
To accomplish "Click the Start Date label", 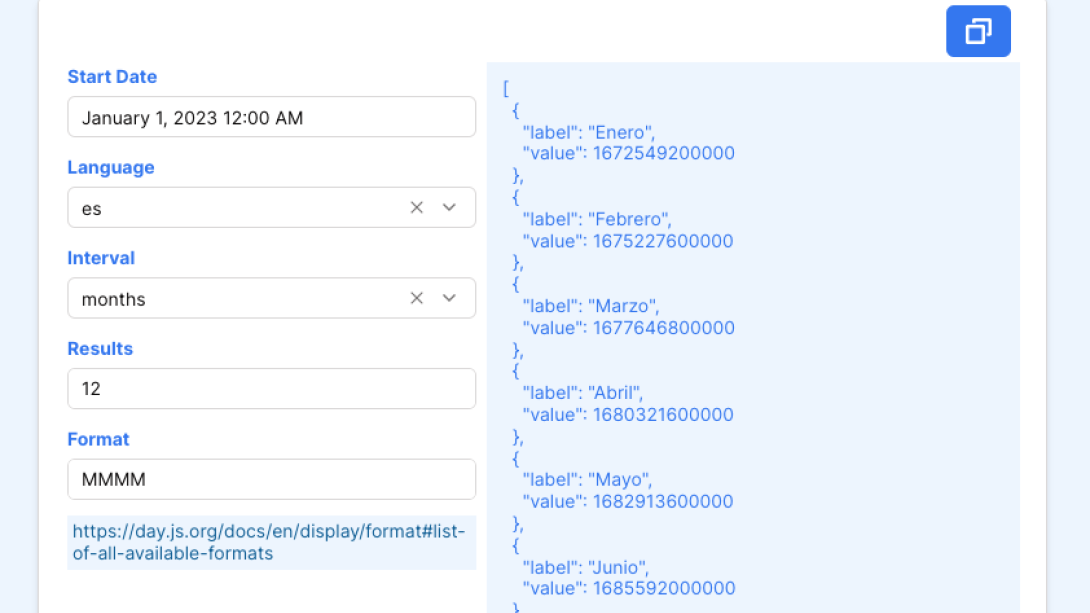I will coord(112,77).
